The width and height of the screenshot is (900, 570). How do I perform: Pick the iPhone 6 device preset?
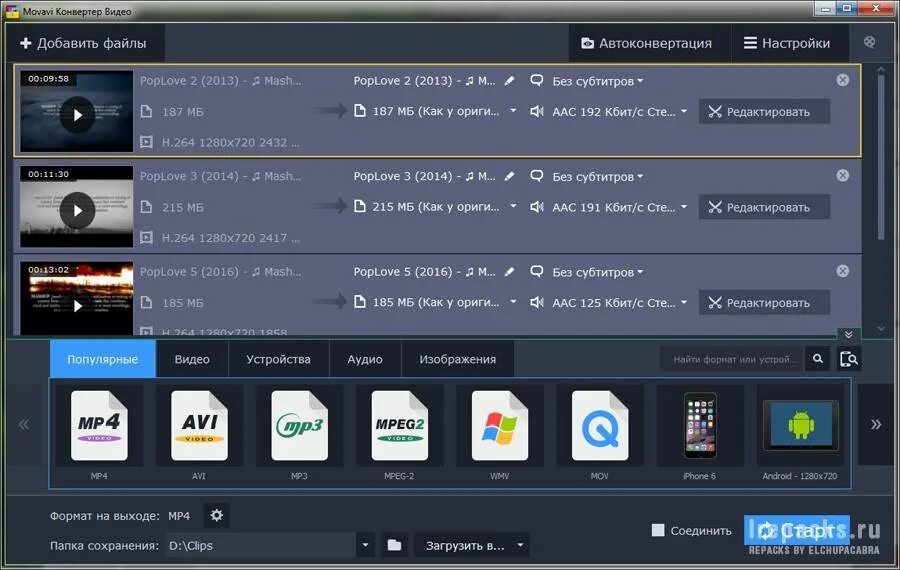click(700, 425)
